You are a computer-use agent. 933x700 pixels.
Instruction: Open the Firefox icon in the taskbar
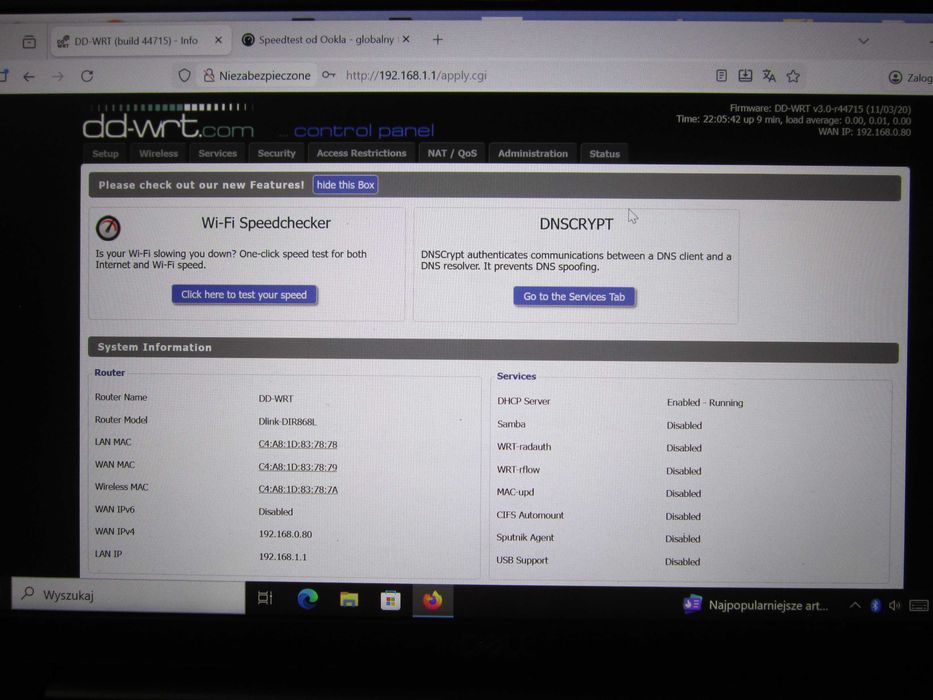click(x=433, y=600)
